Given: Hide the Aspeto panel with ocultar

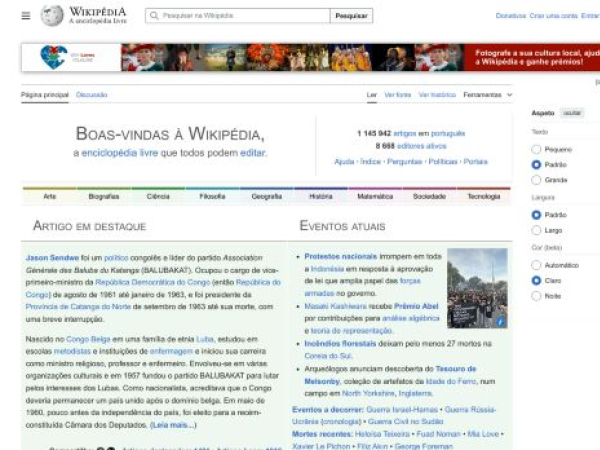Looking at the screenshot, I should pos(572,113).
